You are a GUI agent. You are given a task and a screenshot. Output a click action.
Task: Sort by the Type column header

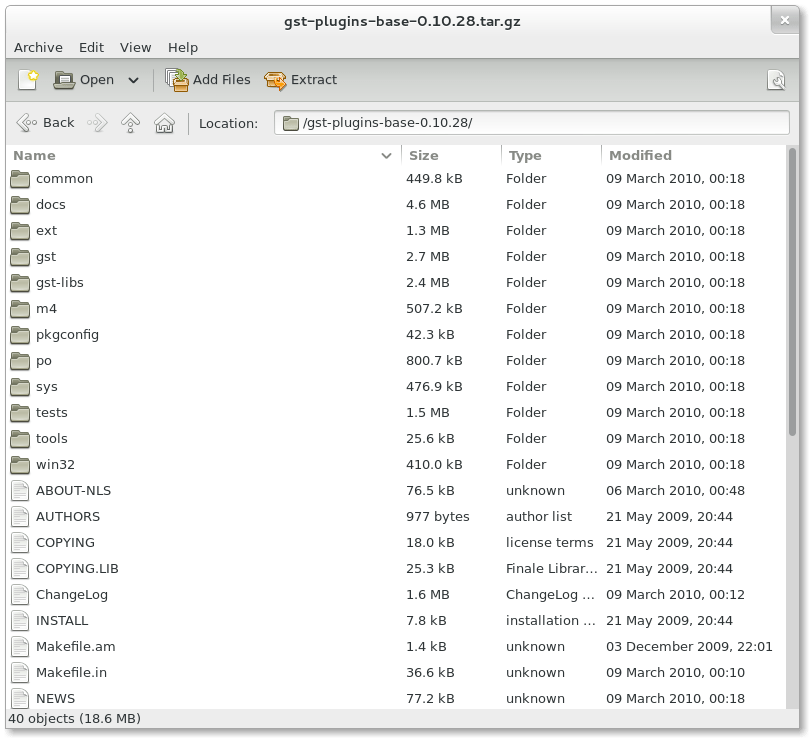pyautogui.click(x=551, y=155)
